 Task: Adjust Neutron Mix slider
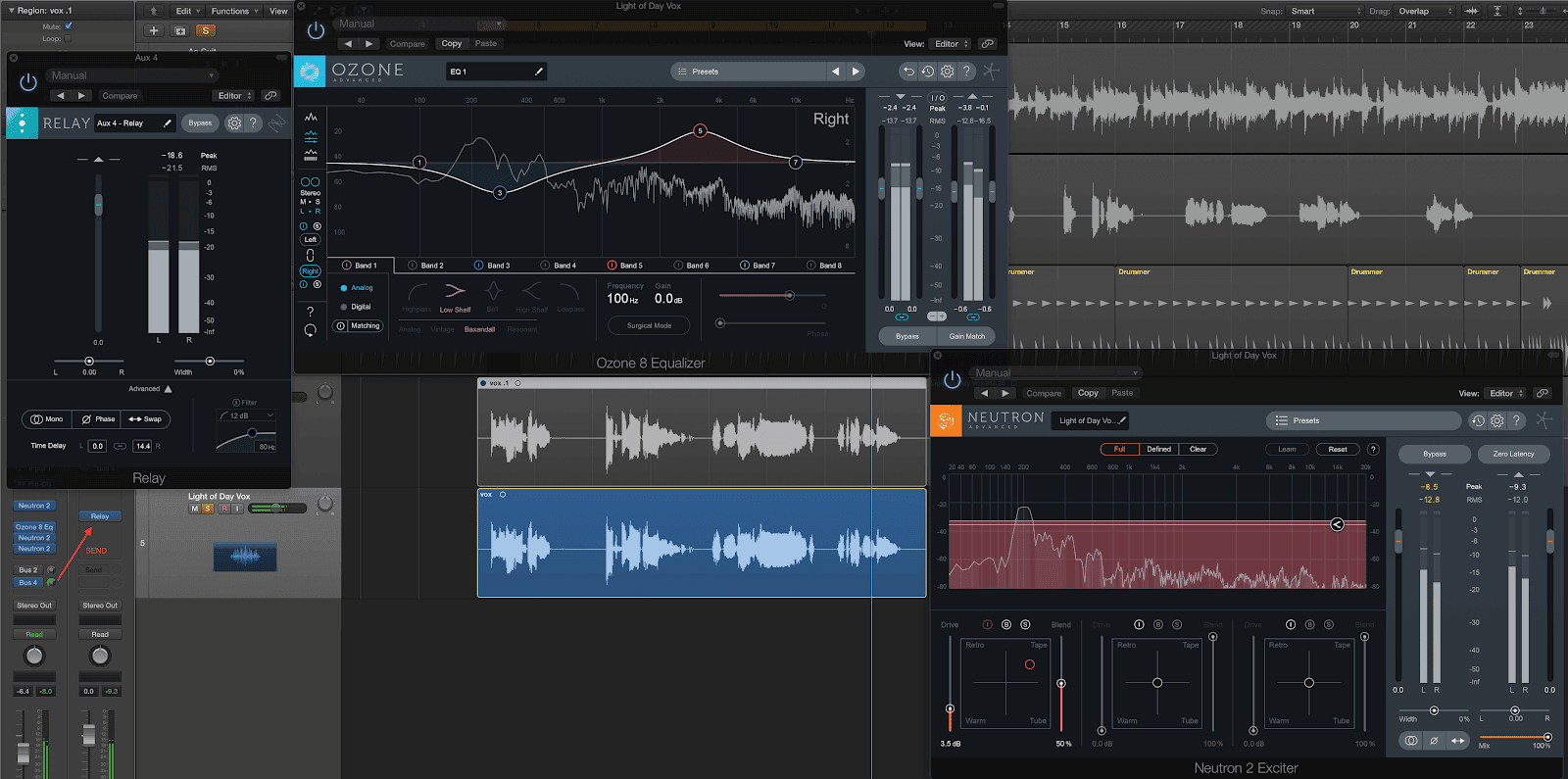point(1547,737)
